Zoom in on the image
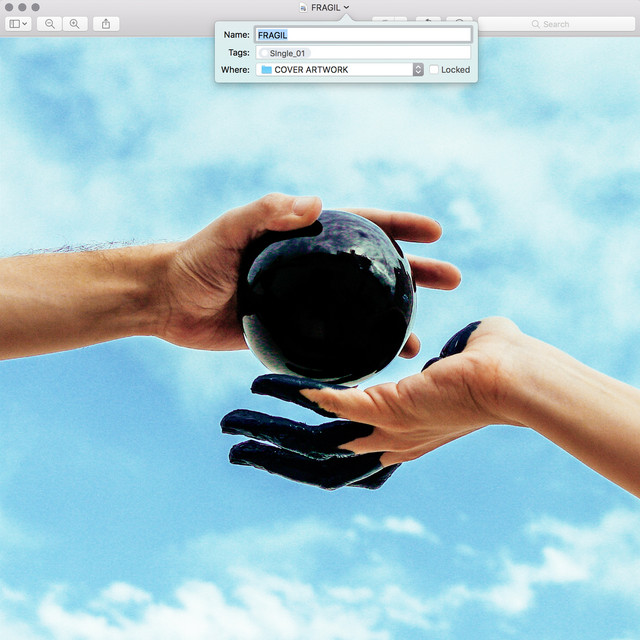 pyautogui.click(x=73, y=23)
